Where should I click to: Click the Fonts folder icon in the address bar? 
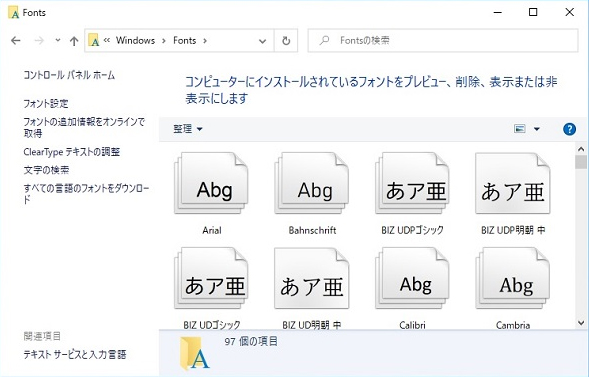pos(94,40)
